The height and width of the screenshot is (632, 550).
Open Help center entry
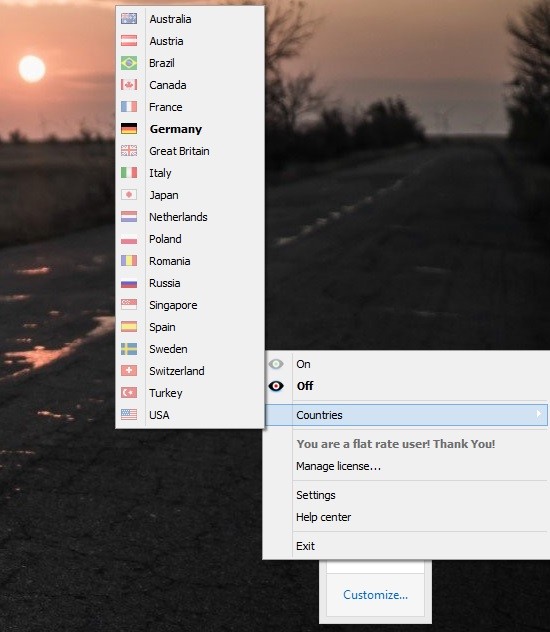coord(324,517)
